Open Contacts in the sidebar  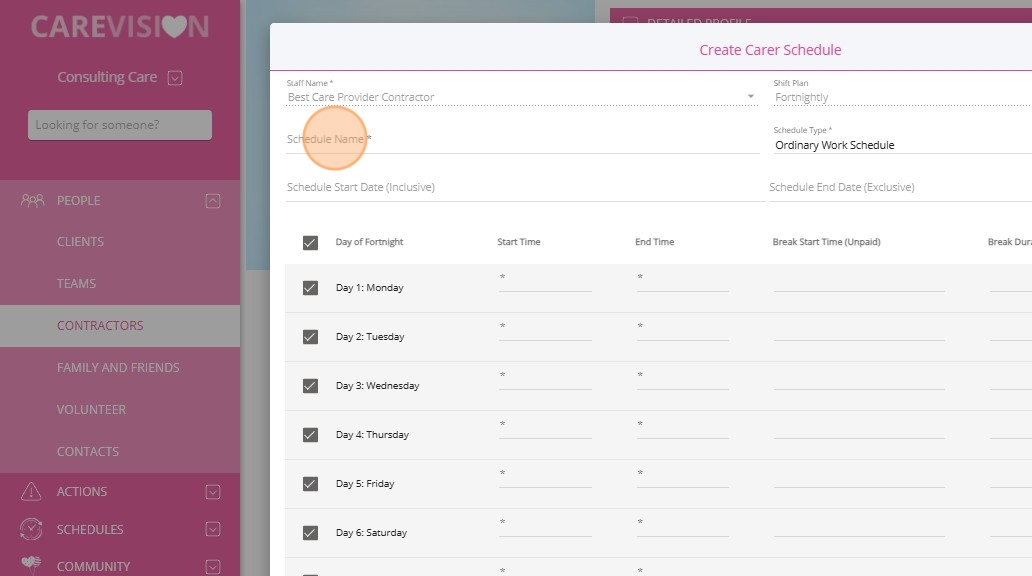88,452
